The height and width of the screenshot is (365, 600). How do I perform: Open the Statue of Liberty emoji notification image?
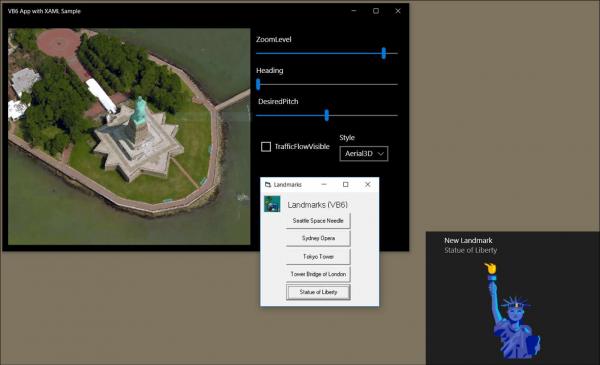512,310
